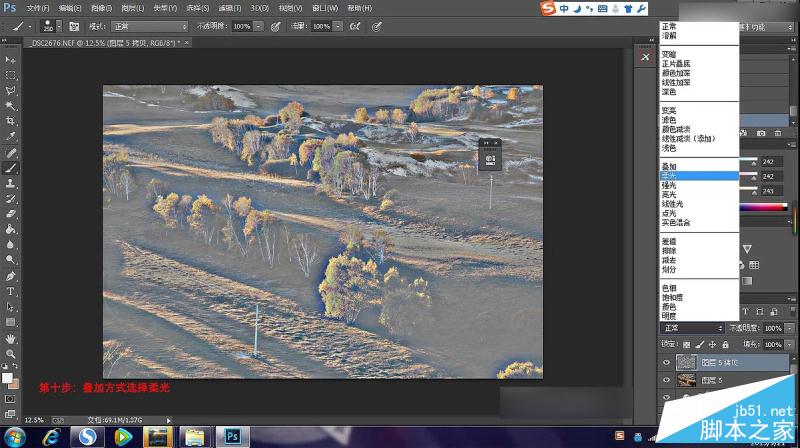Open Photoshop from the Windows taskbar
Screen dimensions: 800x448
[x=232, y=437]
